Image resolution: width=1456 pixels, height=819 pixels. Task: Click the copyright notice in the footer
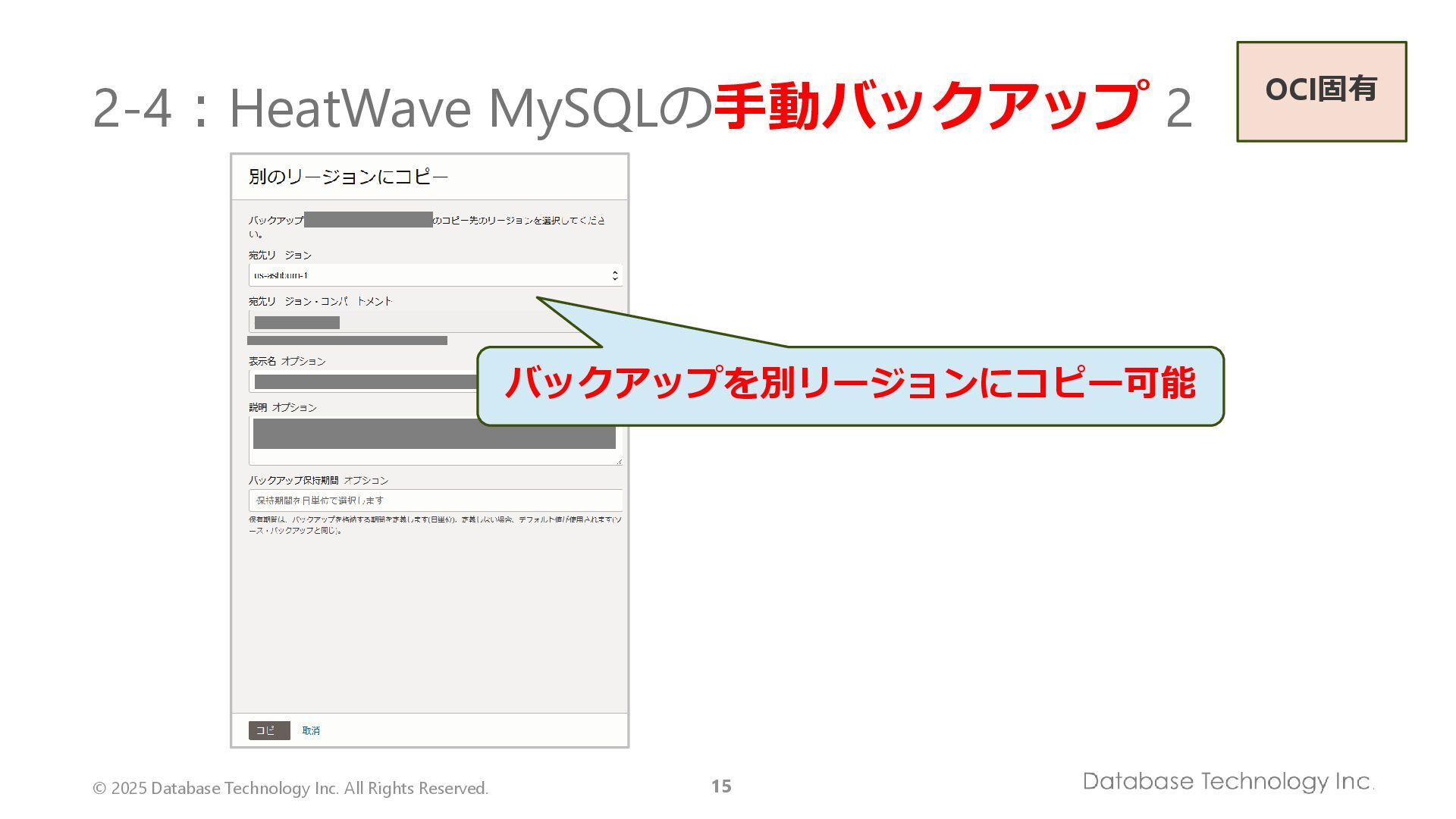pos(290,788)
